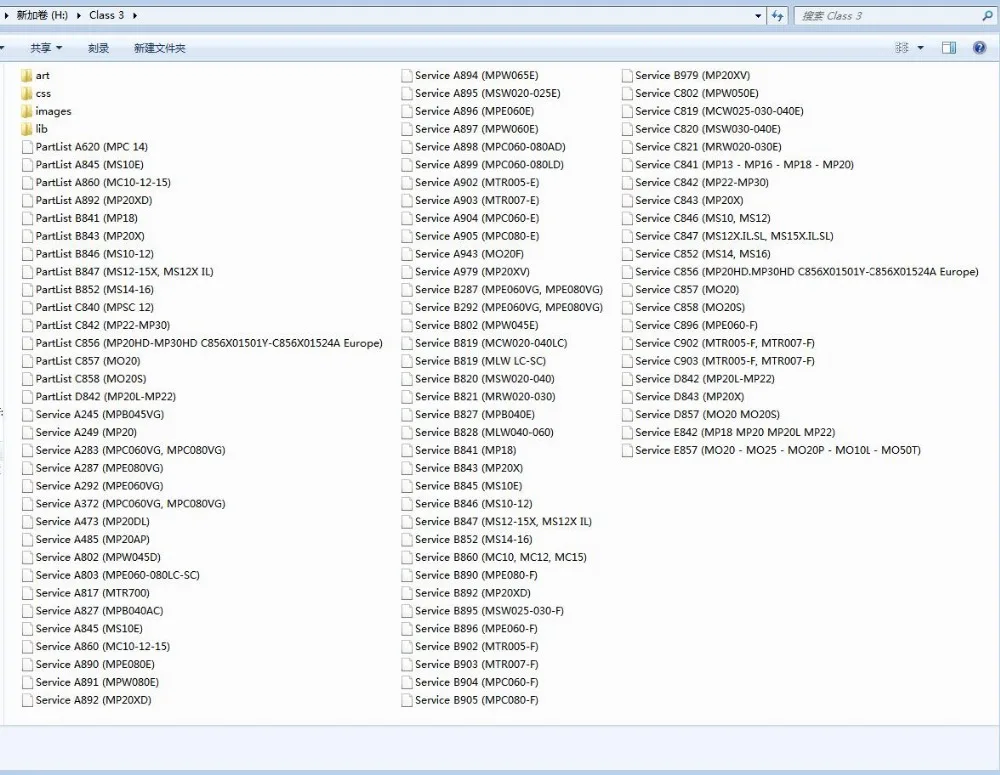Select Service A473 (MP20DL) file
This screenshot has height=775, width=1000.
pos(92,522)
